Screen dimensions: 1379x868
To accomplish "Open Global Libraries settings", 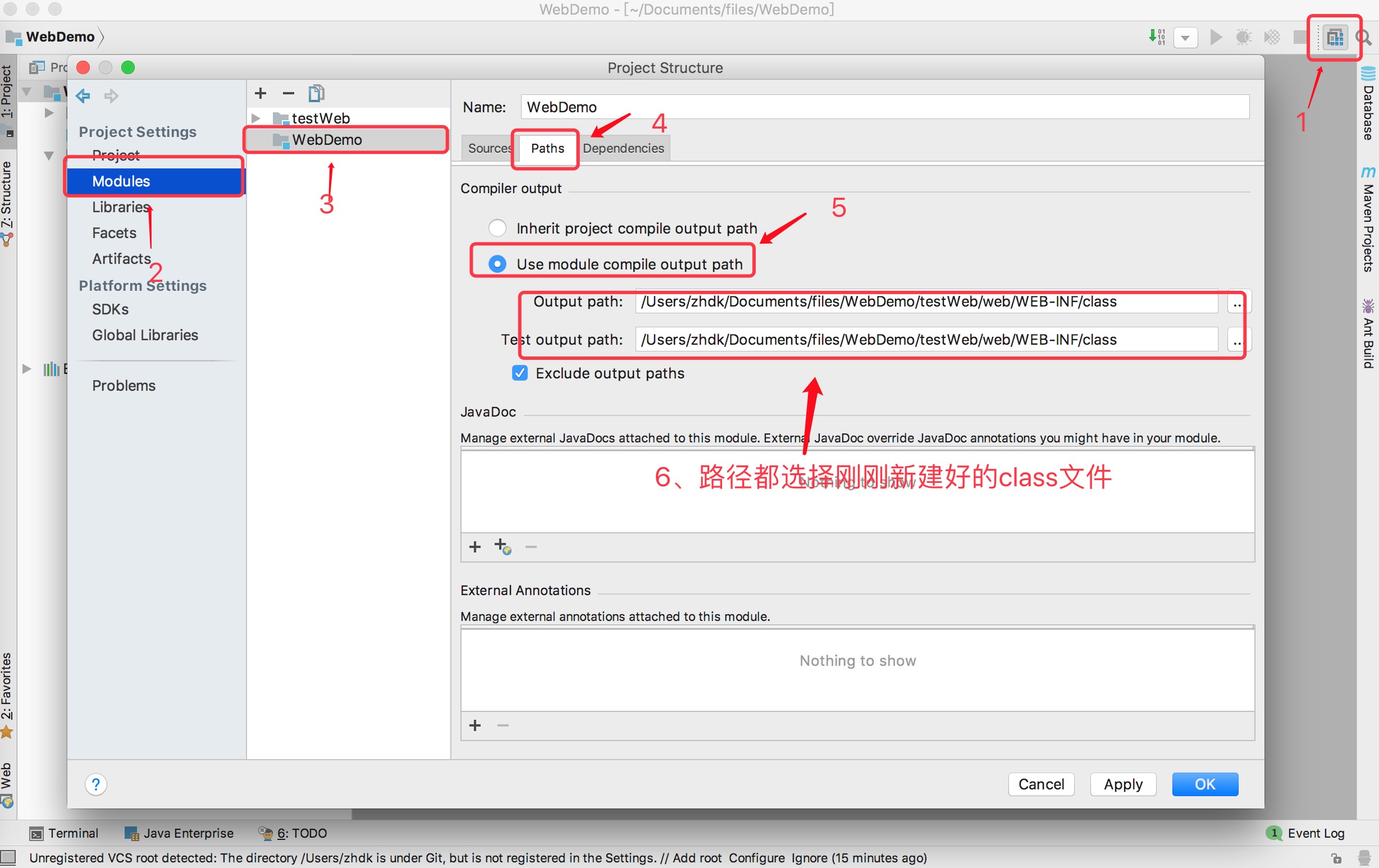I will coord(145,335).
